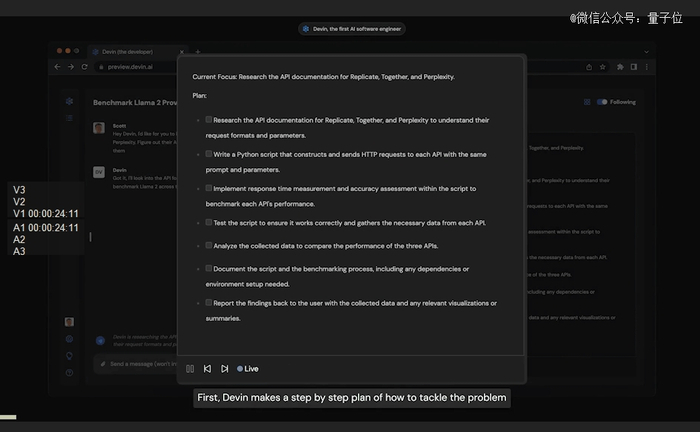The width and height of the screenshot is (700, 432).
Task: Click the 'Current Focus' line in popup
Action: click(x=324, y=77)
